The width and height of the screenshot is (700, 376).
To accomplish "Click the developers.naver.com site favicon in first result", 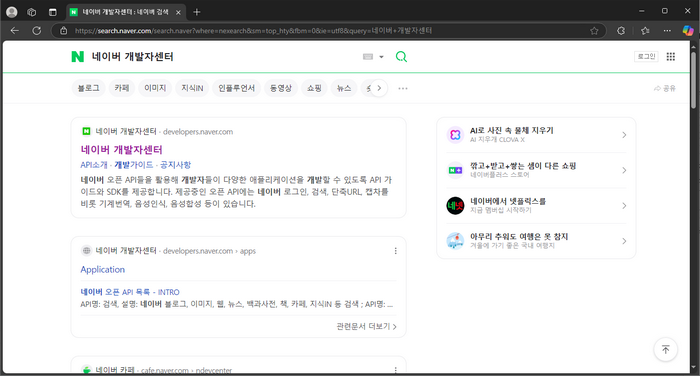I will tap(87, 131).
